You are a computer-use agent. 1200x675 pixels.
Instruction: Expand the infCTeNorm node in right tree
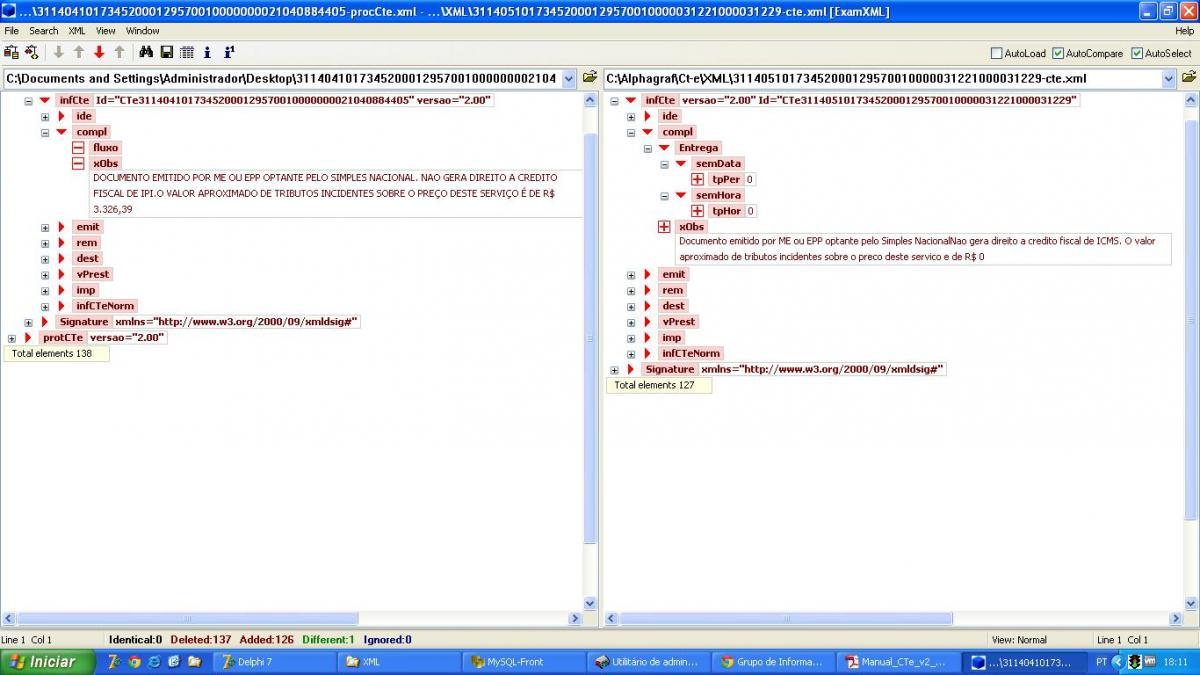point(631,354)
